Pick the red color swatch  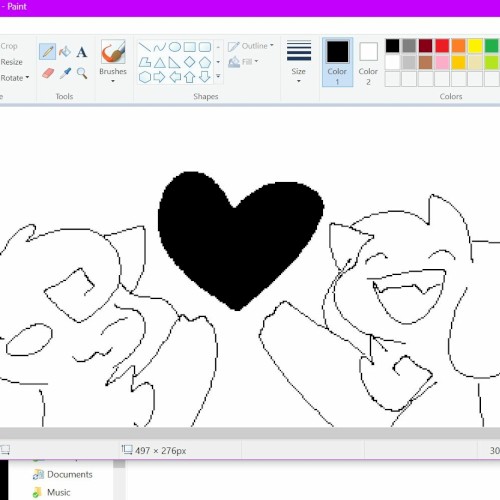442,46
